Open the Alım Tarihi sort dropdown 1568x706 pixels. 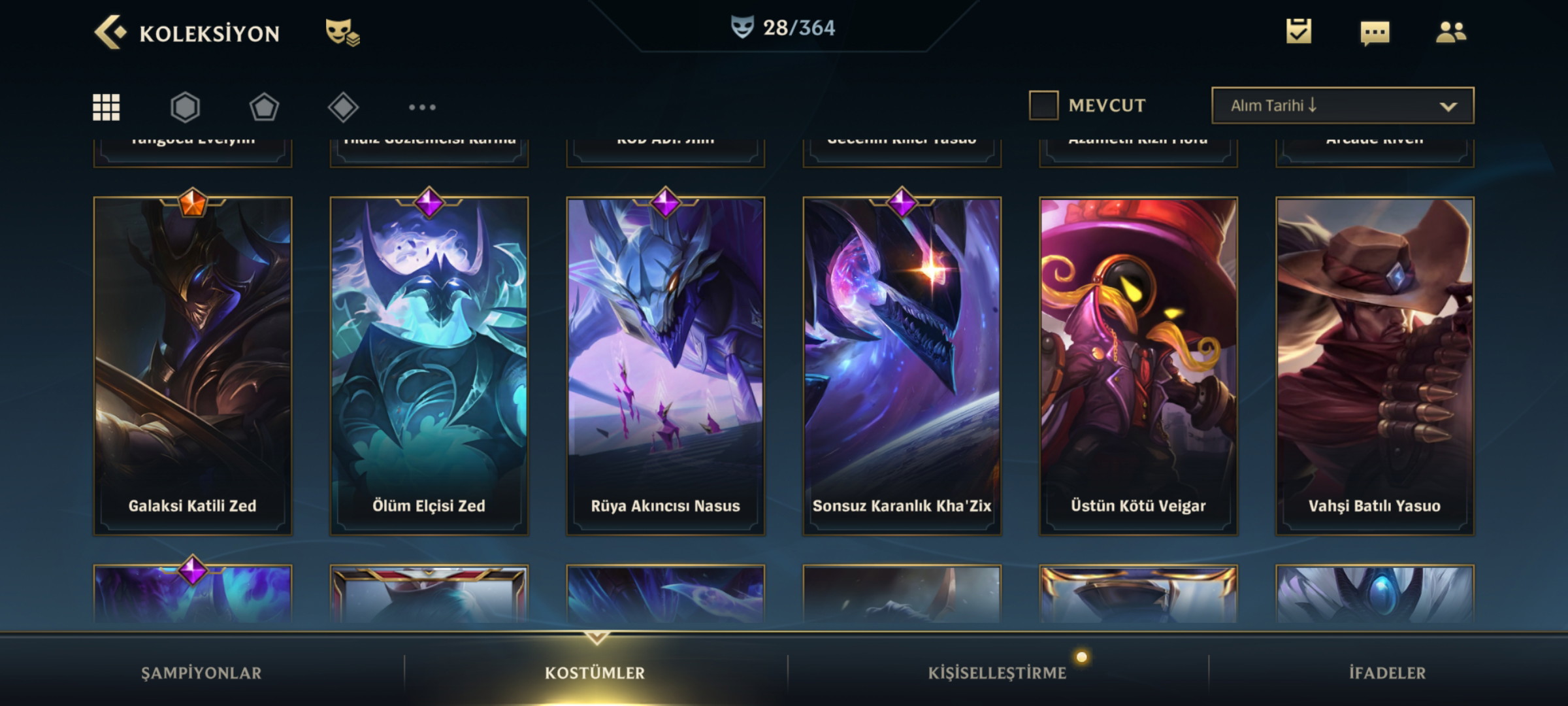1343,105
